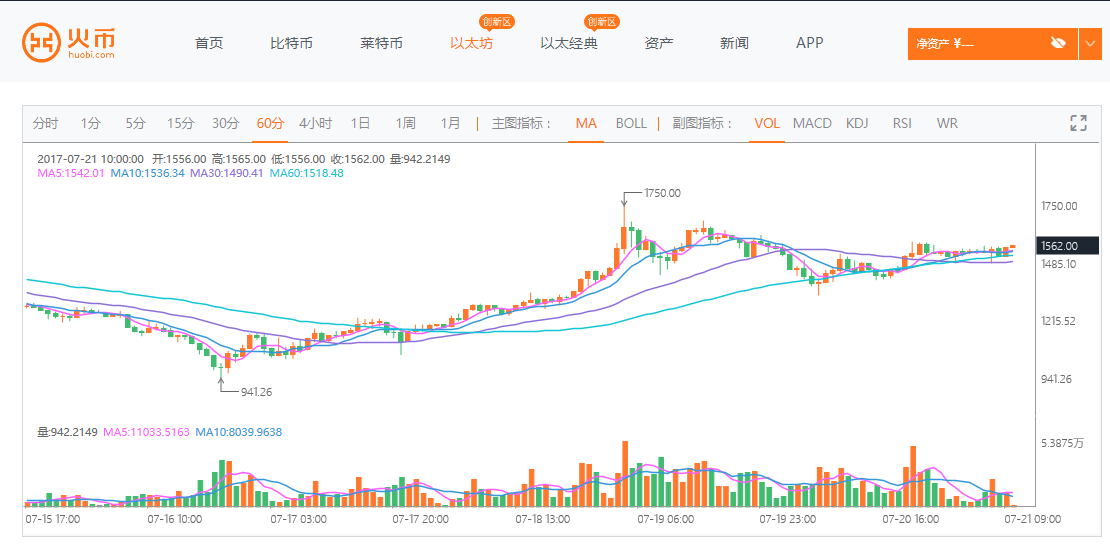This screenshot has width=1110, height=549.
Task: Select the 1分 candlestick interval
Action: [x=91, y=123]
